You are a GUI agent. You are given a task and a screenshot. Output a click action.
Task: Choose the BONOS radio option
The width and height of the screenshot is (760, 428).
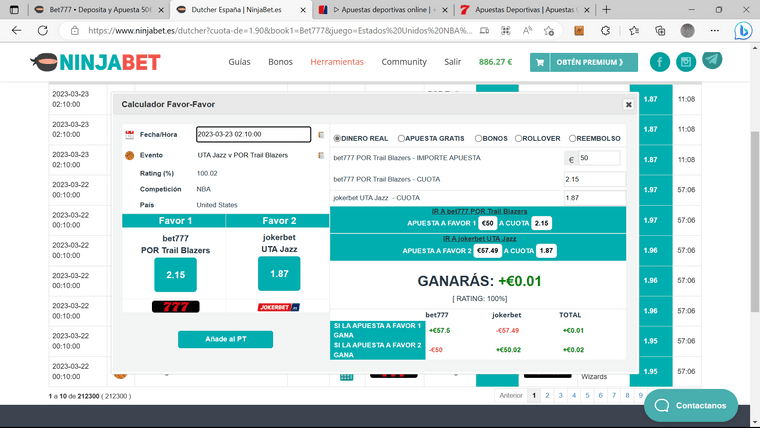click(x=478, y=139)
